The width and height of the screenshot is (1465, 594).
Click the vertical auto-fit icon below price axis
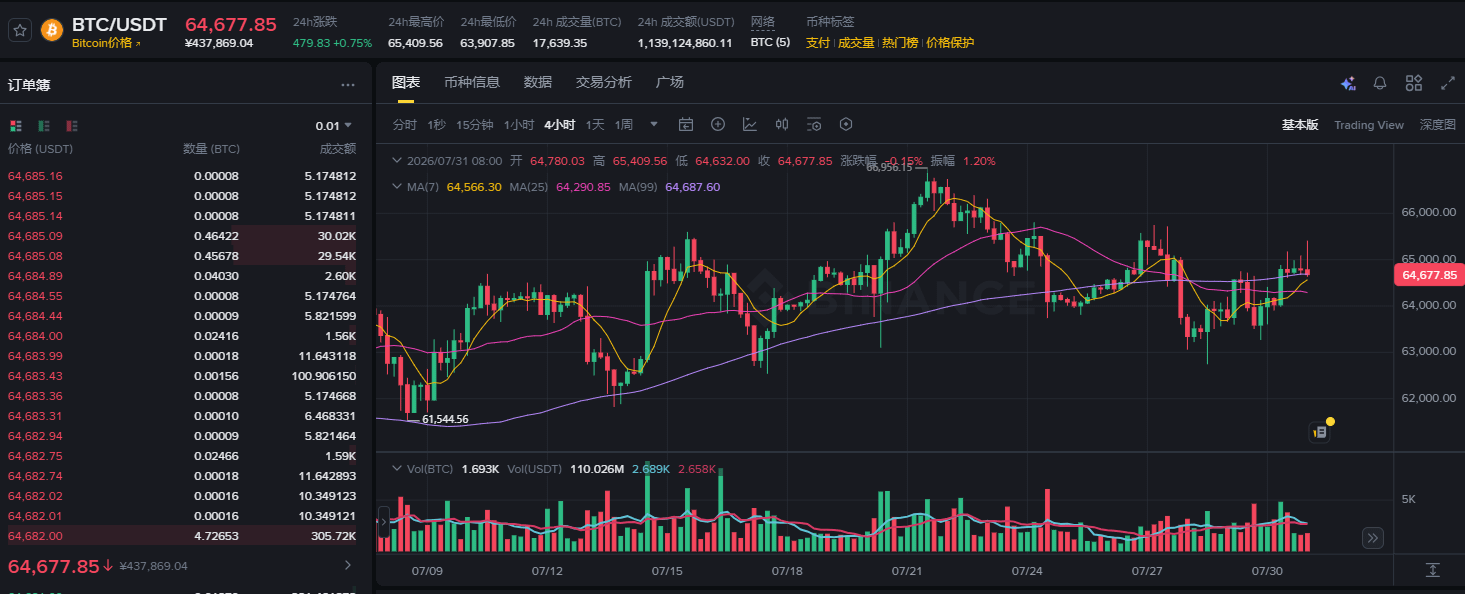[1432, 570]
